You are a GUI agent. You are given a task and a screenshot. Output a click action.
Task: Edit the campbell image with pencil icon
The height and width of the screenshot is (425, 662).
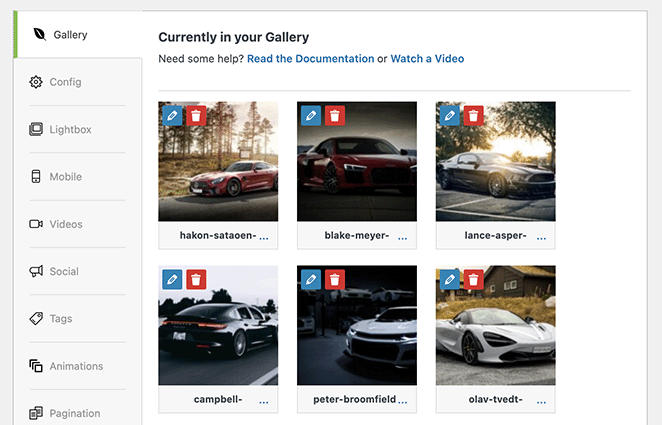[x=172, y=280]
